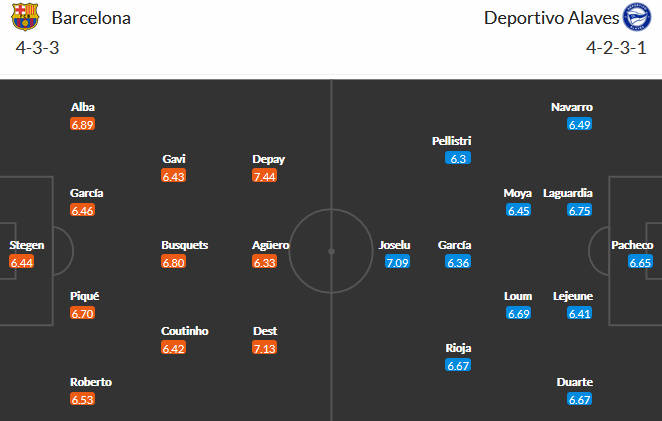This screenshot has height=421, width=662.
Task: Click Laguardia's 6.75 rating badge
Action: [x=579, y=211]
